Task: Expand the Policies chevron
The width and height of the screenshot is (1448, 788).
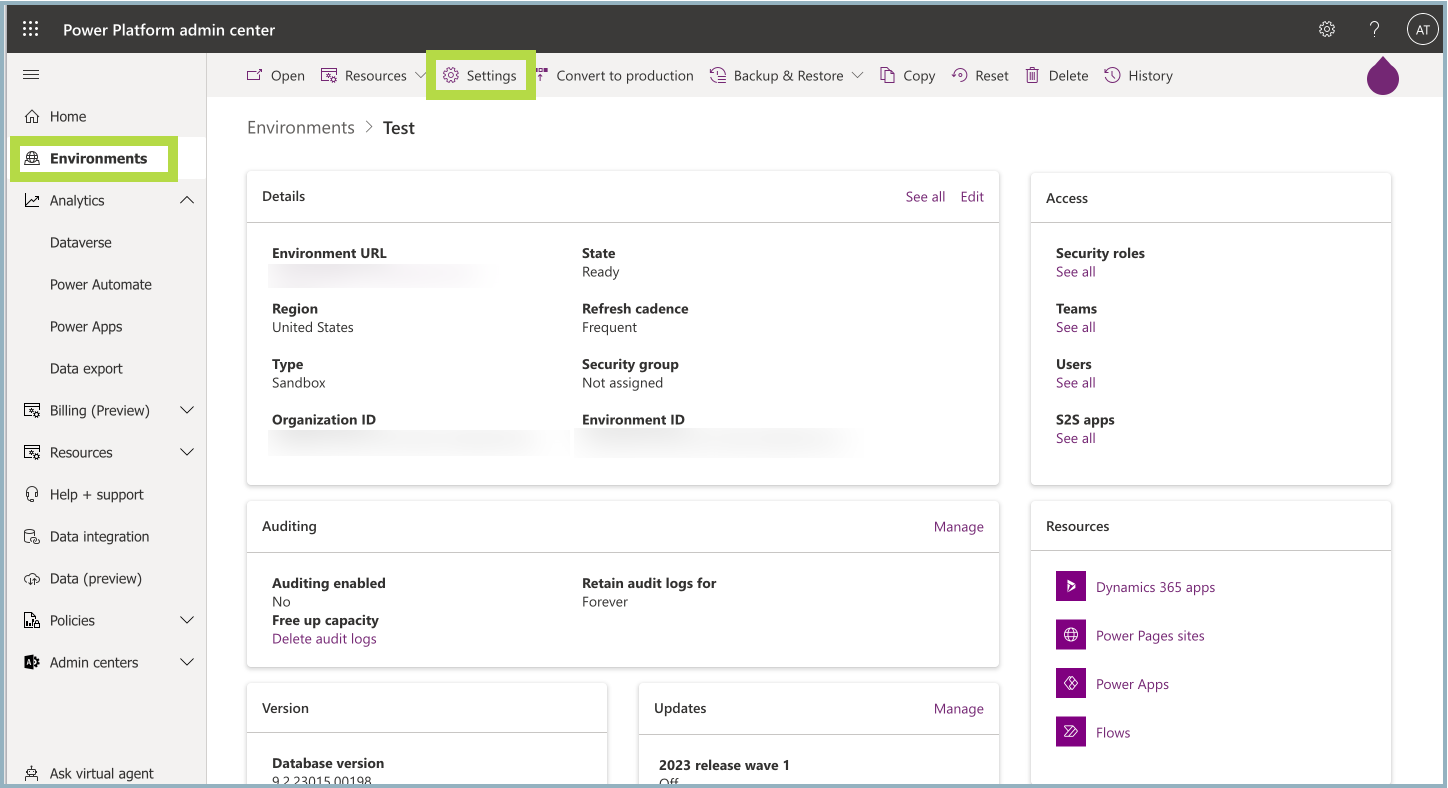Action: pos(187,621)
